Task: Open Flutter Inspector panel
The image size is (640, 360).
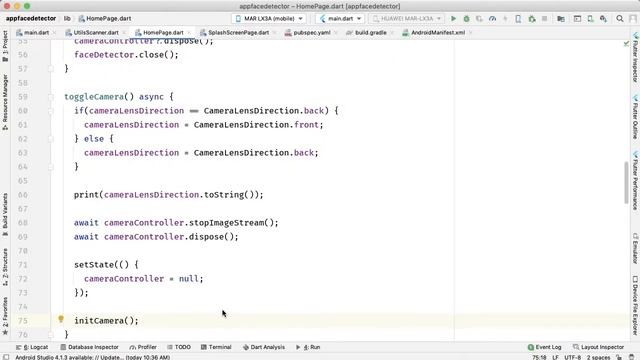Action: (635, 57)
